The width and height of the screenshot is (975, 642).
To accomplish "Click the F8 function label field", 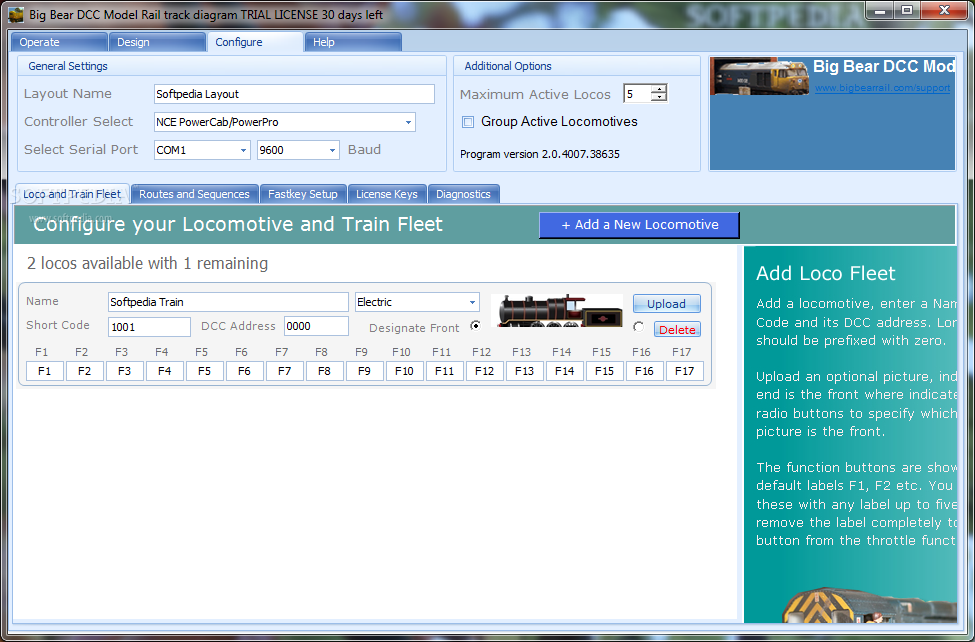I will point(325,371).
